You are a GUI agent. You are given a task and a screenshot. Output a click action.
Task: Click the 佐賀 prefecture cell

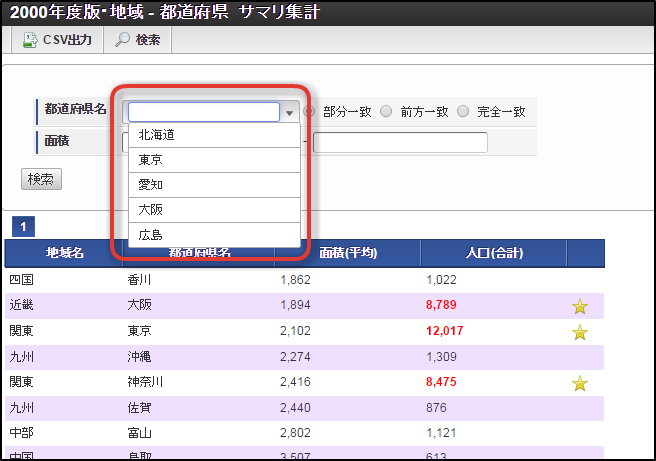(x=139, y=408)
